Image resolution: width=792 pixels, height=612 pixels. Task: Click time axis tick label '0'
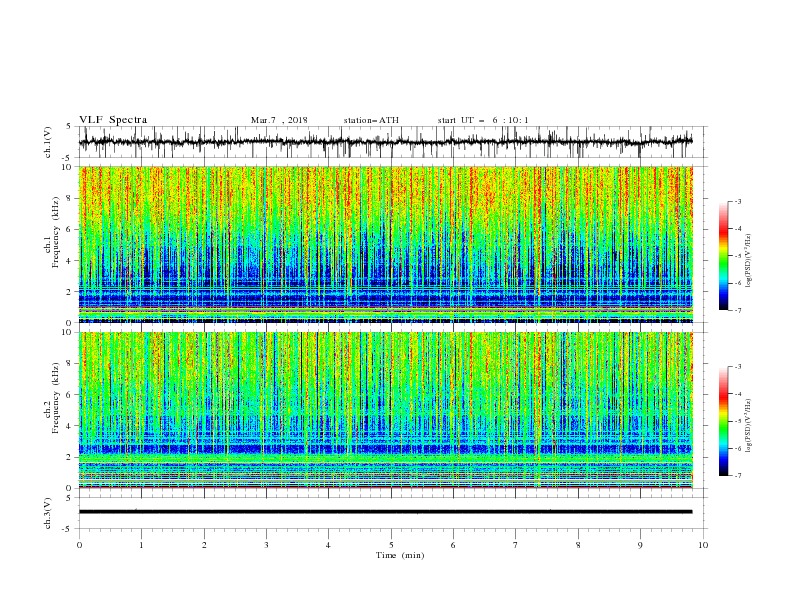click(79, 545)
